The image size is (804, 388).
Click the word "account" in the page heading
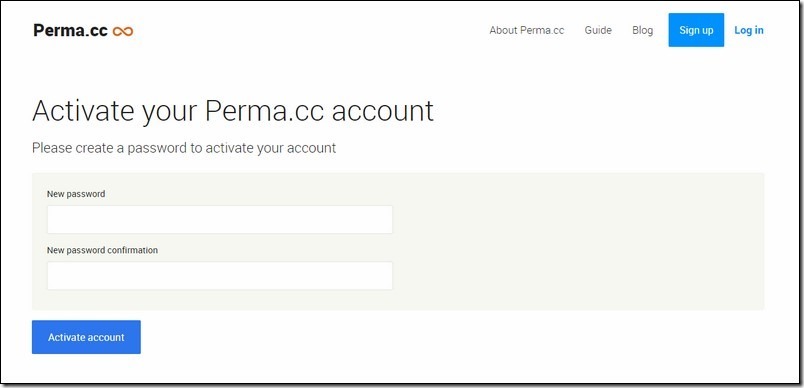click(383, 111)
